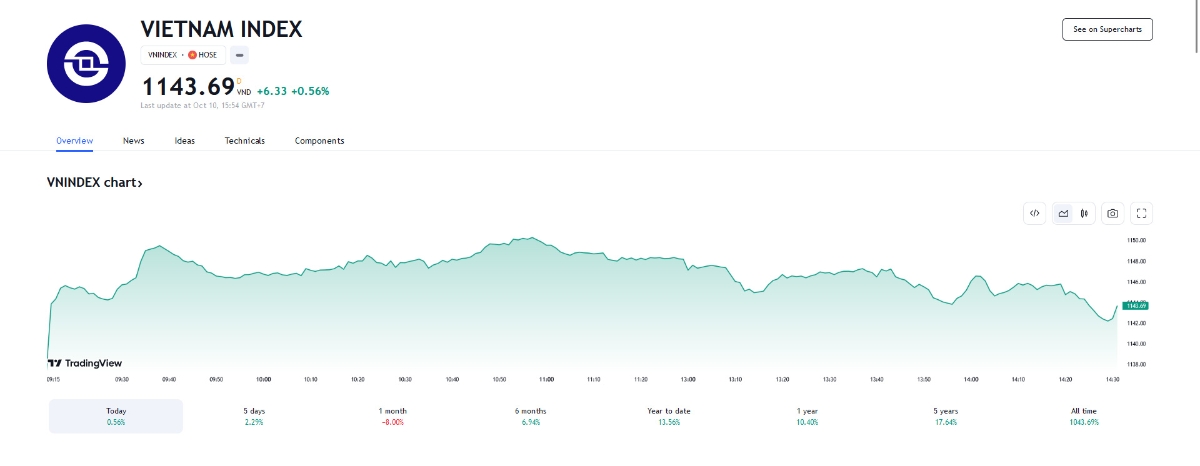
Task: Click the TradingView logo on chart
Action: pyautogui.click(x=85, y=363)
